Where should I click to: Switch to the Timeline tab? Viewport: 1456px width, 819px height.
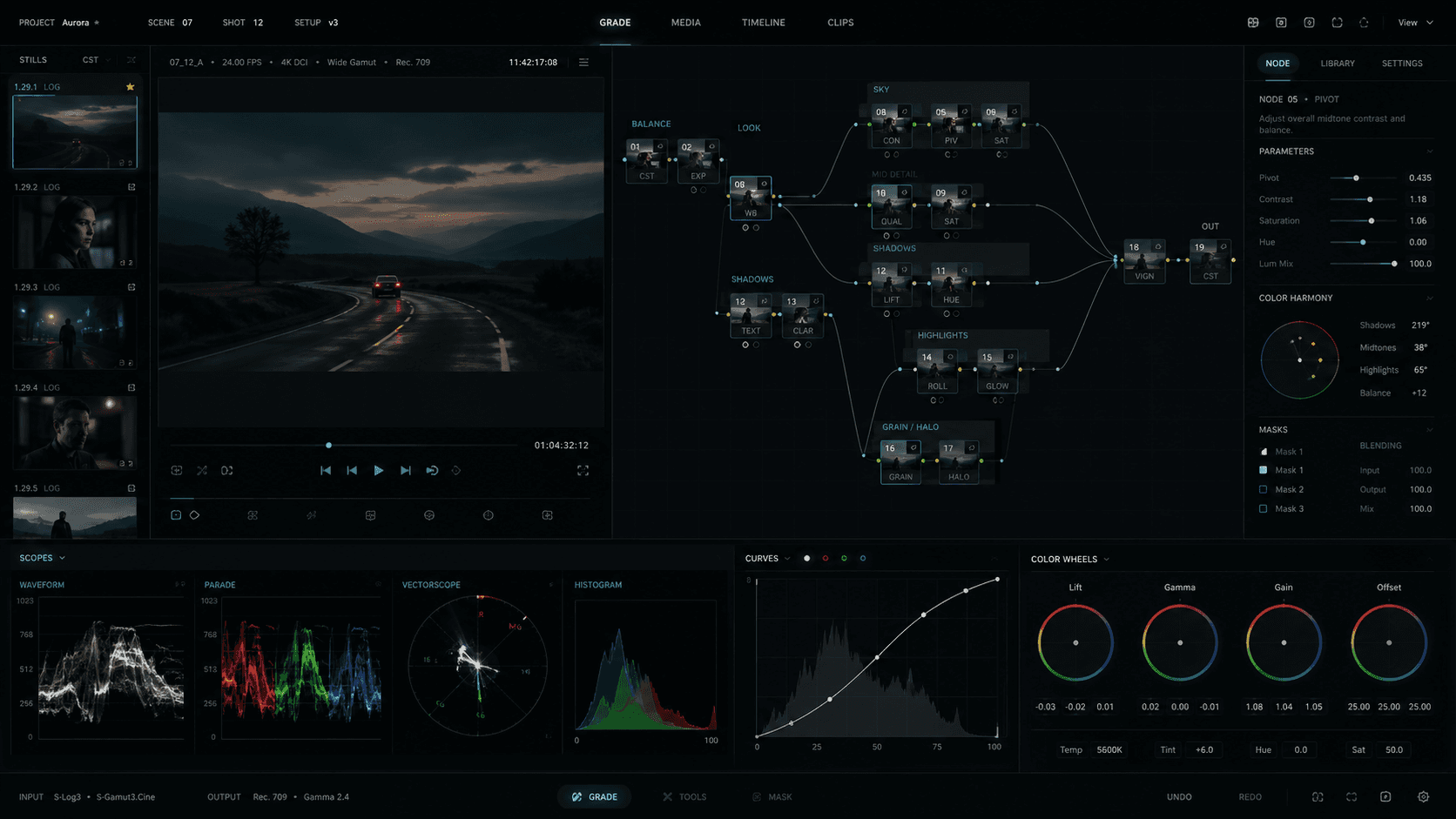764,23
